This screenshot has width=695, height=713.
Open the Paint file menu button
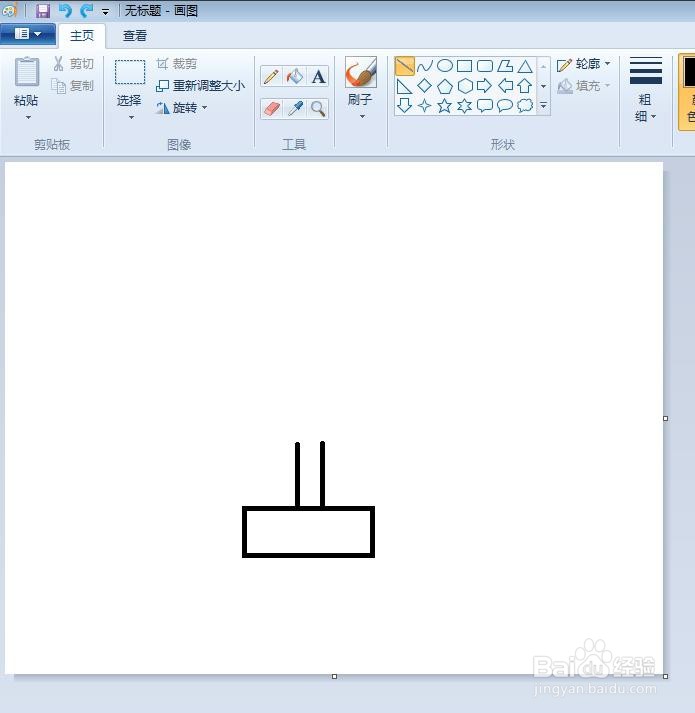tap(28, 34)
